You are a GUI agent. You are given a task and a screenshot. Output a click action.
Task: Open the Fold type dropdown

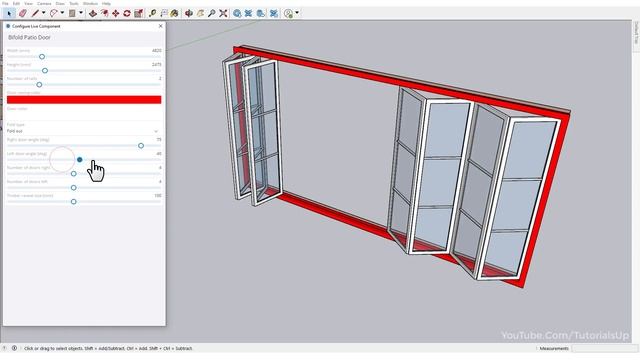click(x=84, y=131)
